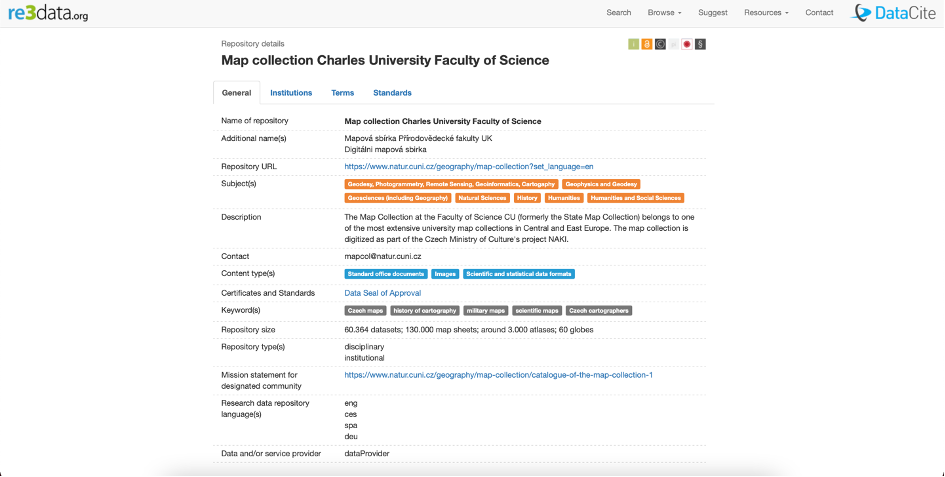Image resolution: width=945 pixels, height=477 pixels.
Task: Click the red certificate seal badge
Action: point(686,44)
